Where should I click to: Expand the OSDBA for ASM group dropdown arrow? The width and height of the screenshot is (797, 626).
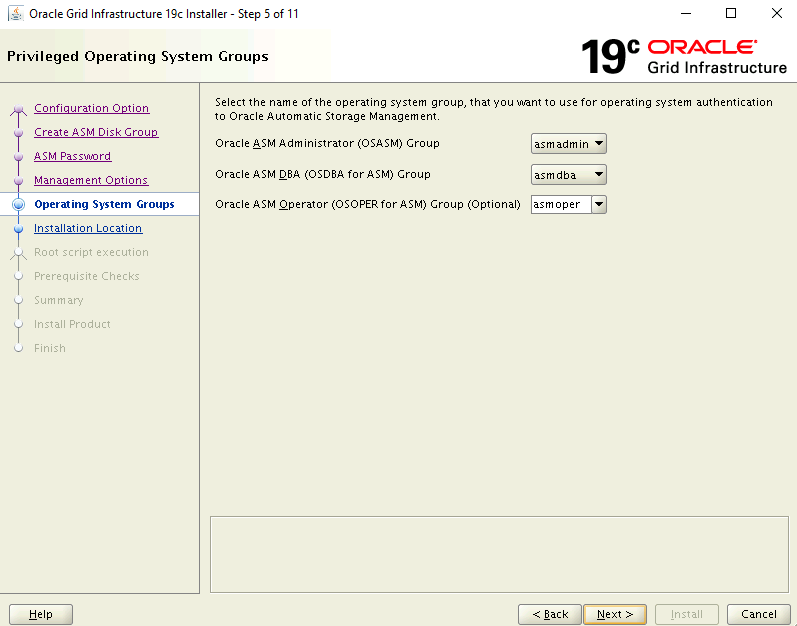point(599,175)
